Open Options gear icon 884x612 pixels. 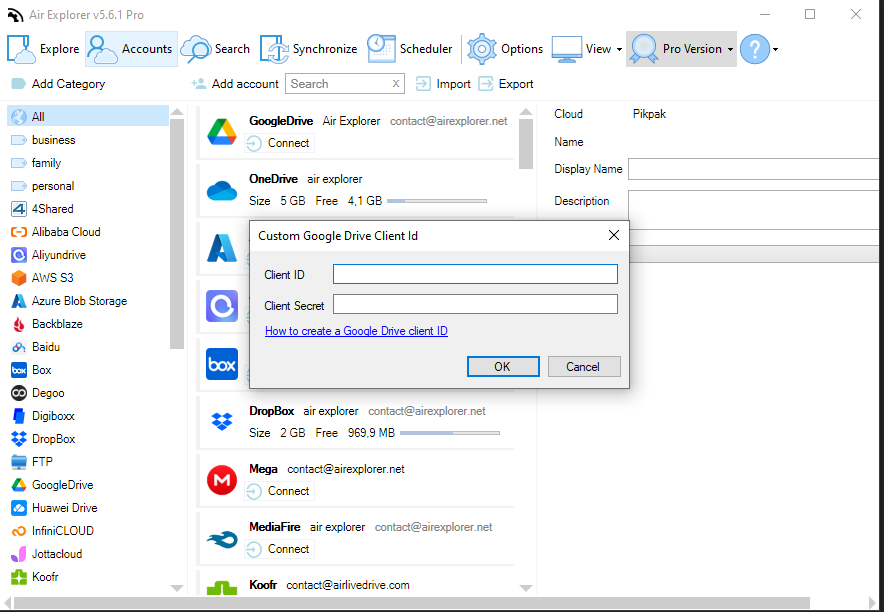point(481,49)
